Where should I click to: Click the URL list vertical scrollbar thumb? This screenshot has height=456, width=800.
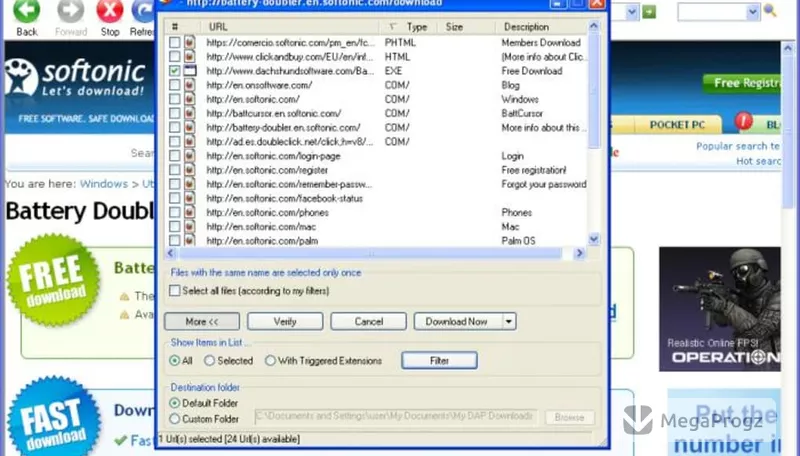point(593,92)
